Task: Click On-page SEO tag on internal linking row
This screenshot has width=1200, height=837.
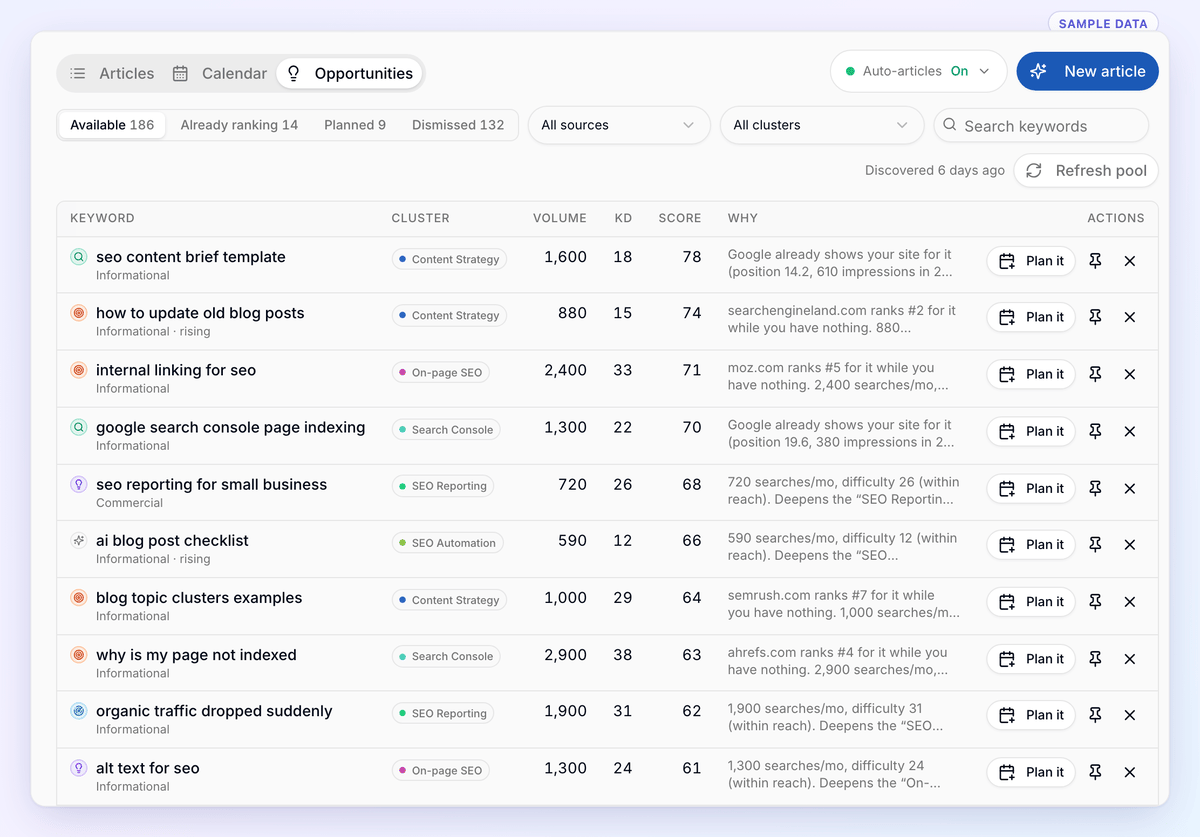Action: (441, 373)
